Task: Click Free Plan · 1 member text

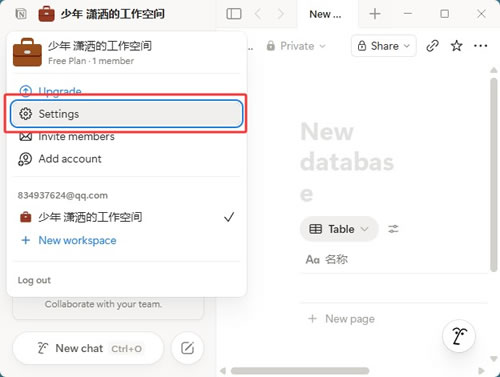Action: point(91,61)
